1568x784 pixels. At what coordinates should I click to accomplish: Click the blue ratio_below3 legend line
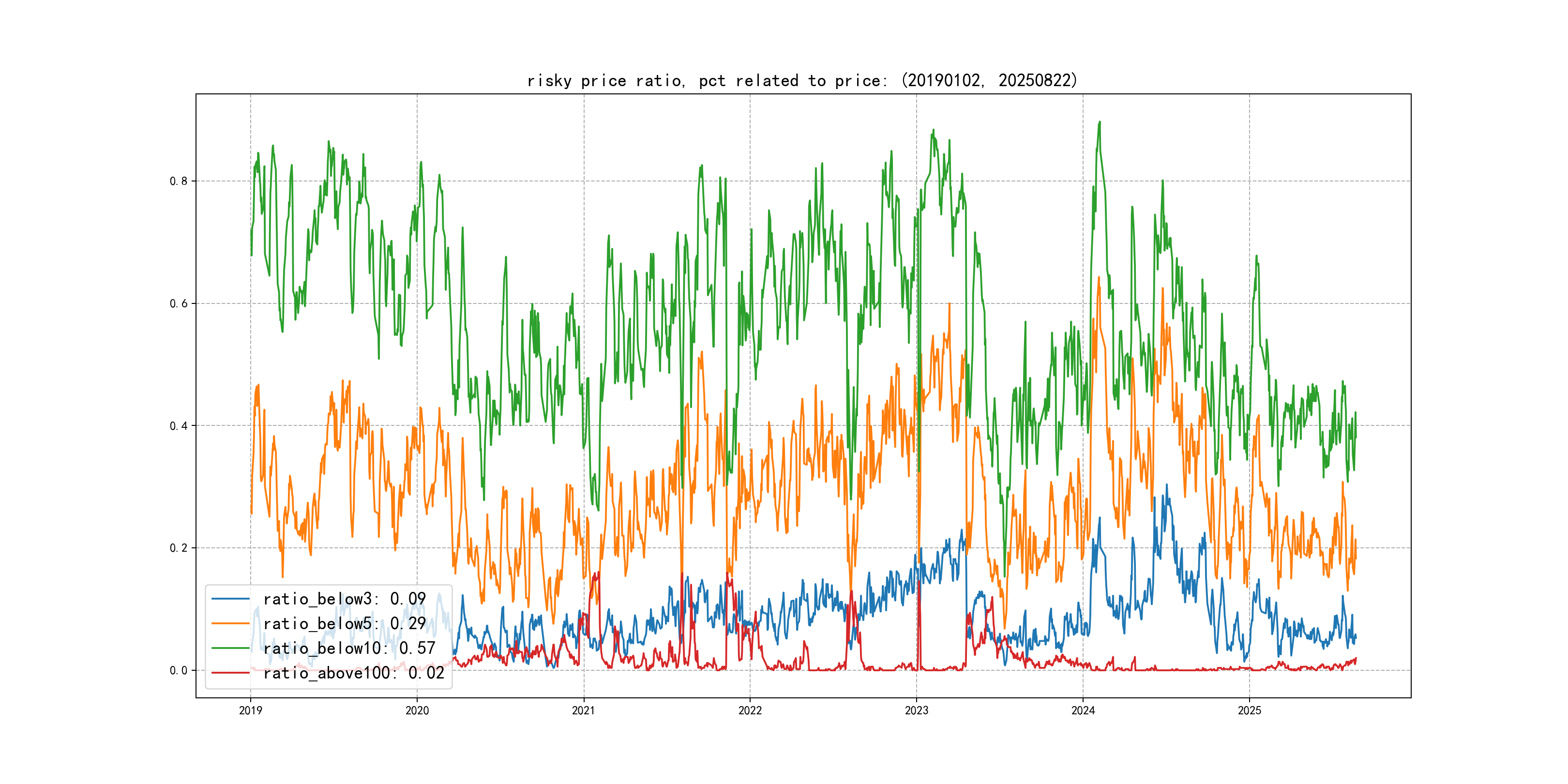tap(230, 599)
